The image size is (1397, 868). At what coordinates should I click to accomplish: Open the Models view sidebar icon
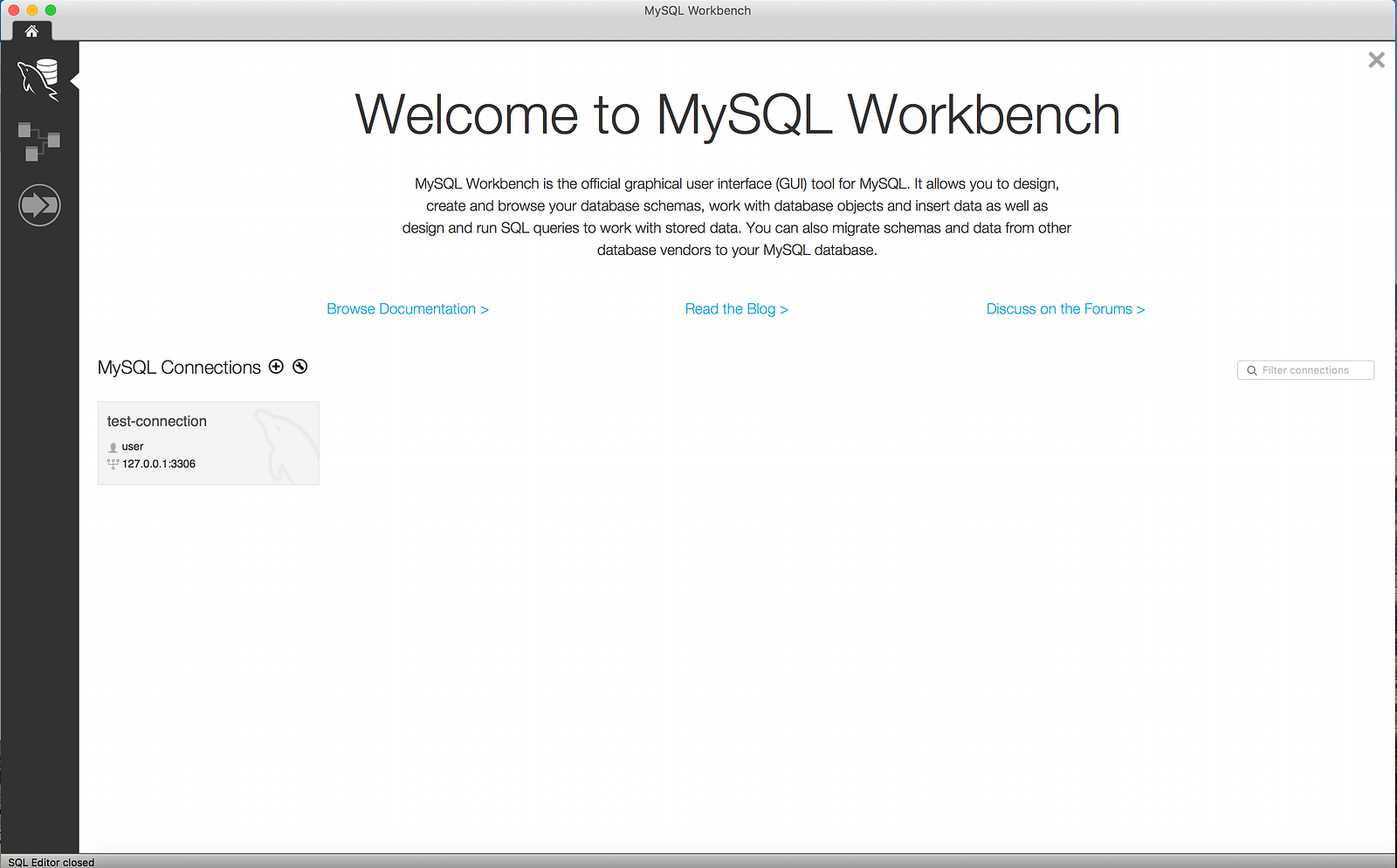tap(39, 141)
